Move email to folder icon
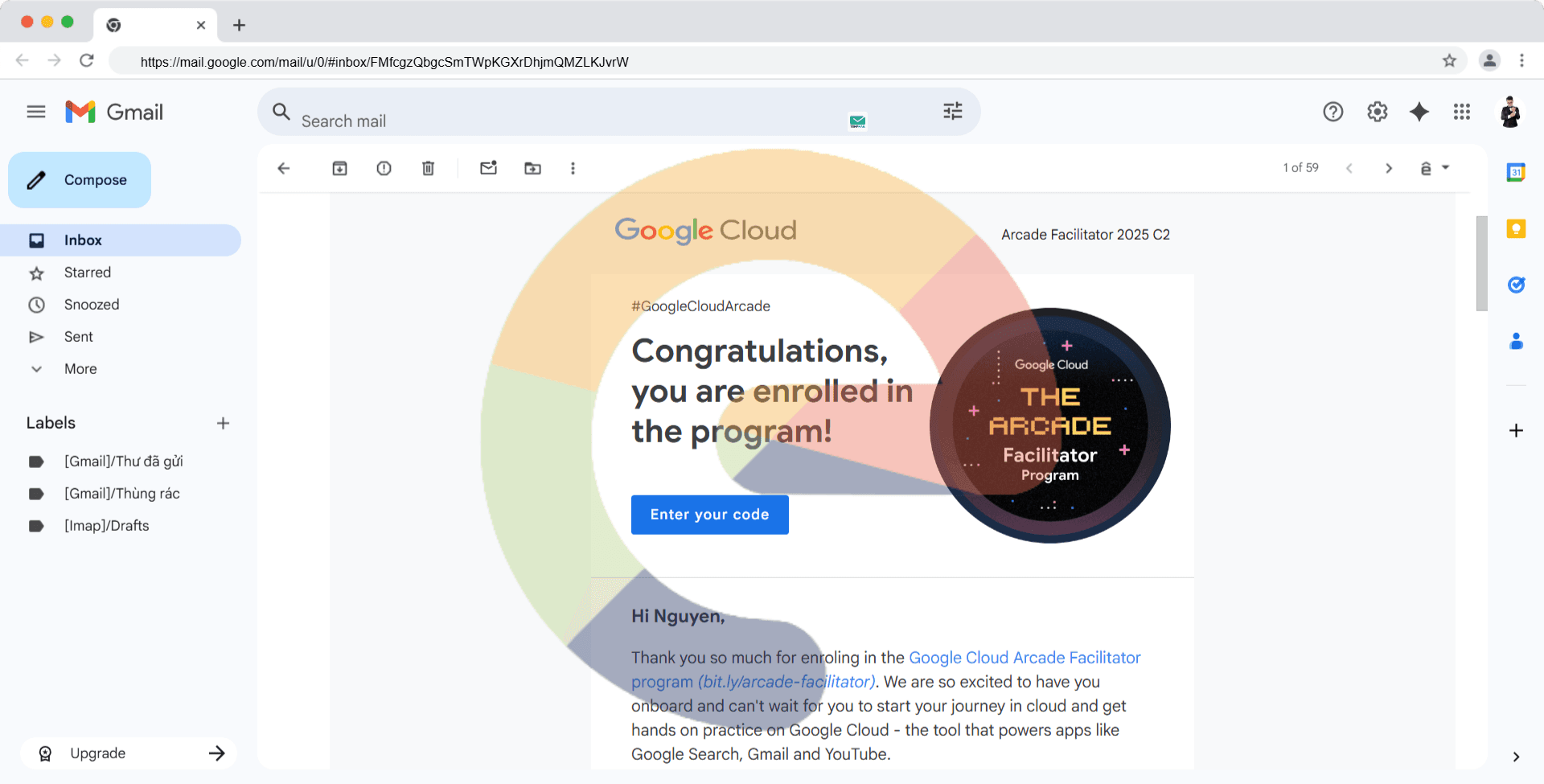The height and width of the screenshot is (784, 1544). 532,168
